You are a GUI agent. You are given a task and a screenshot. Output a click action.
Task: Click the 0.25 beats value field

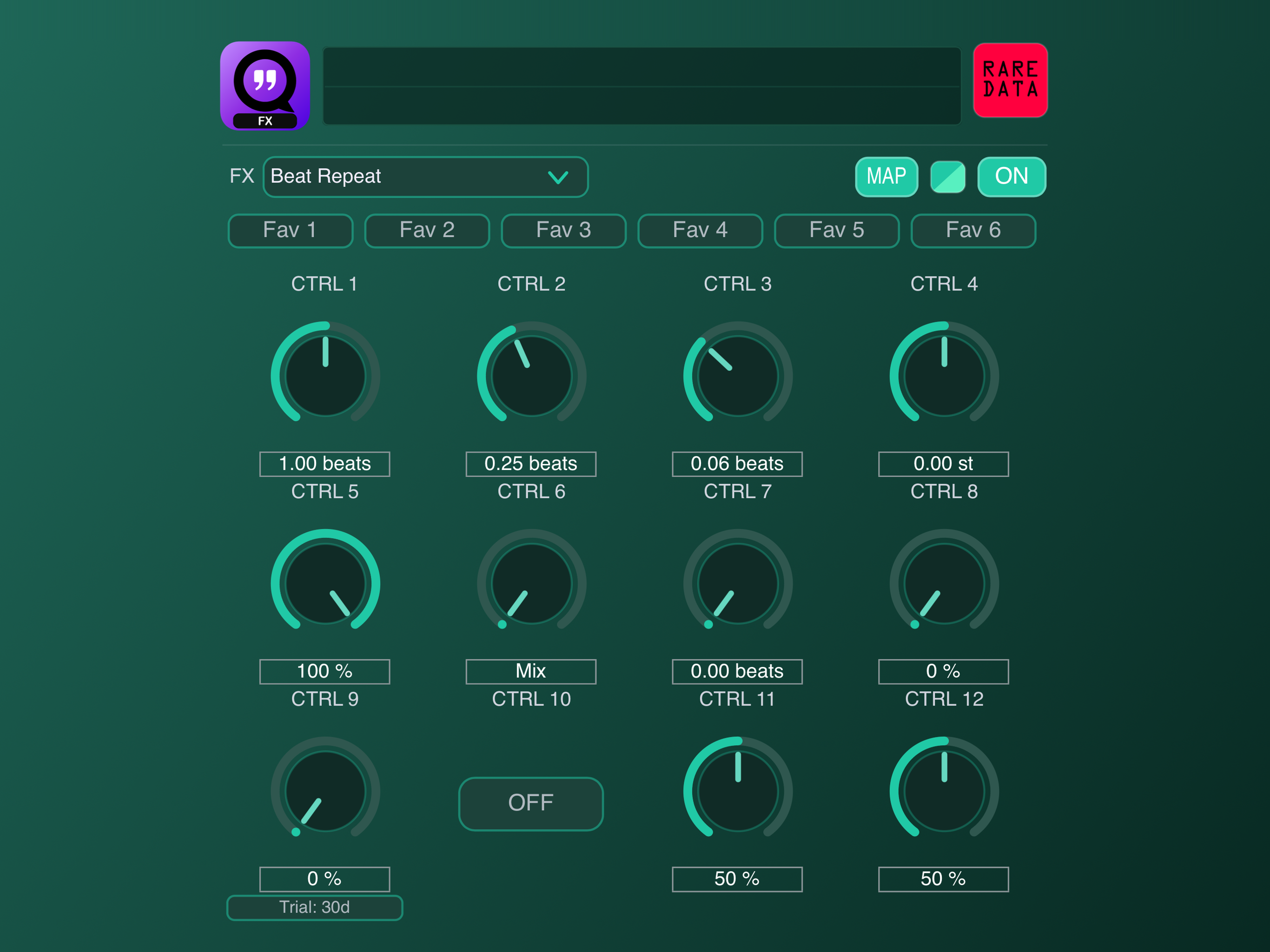click(530, 464)
